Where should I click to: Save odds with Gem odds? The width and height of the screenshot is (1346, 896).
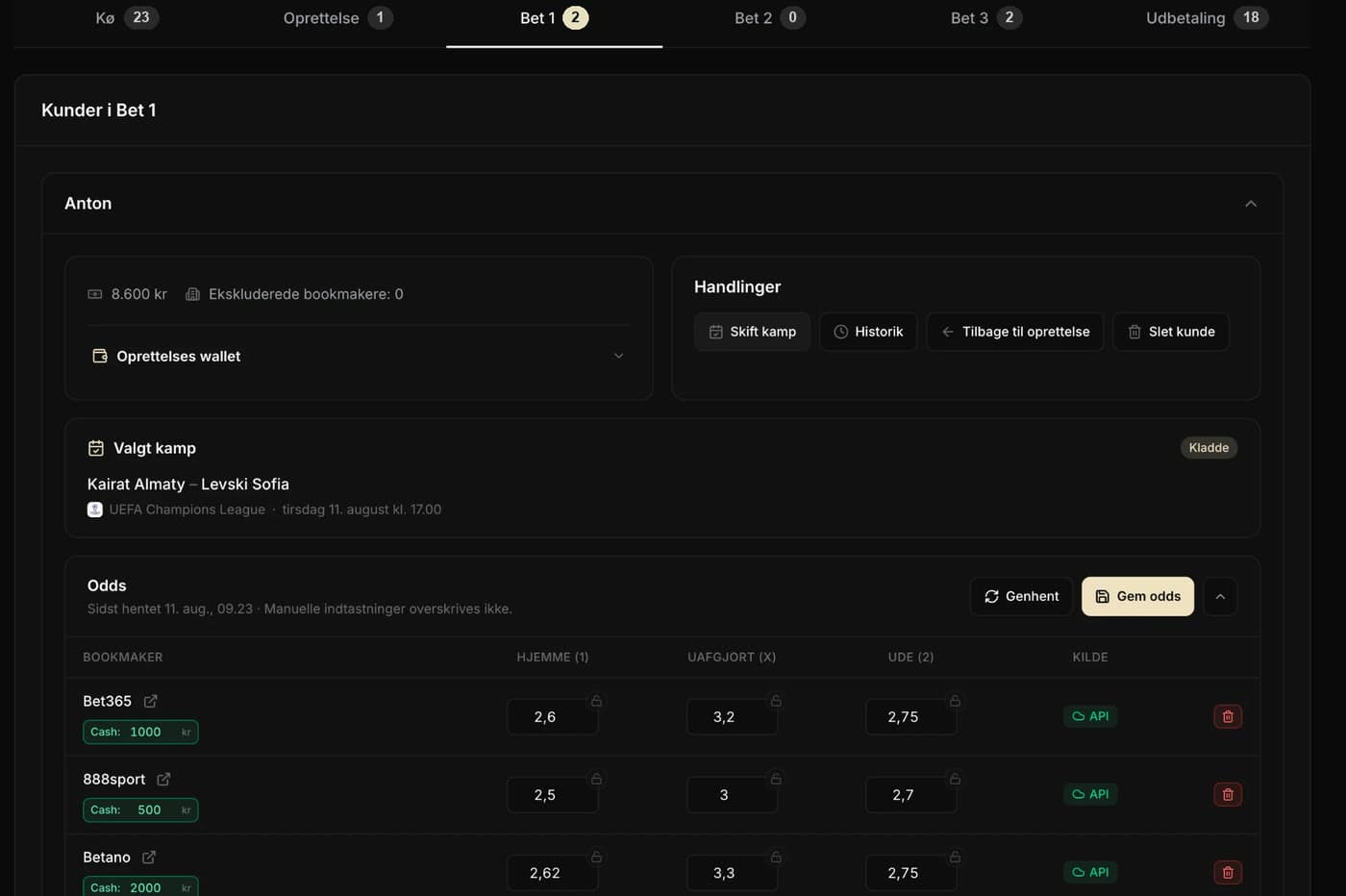click(x=1137, y=596)
